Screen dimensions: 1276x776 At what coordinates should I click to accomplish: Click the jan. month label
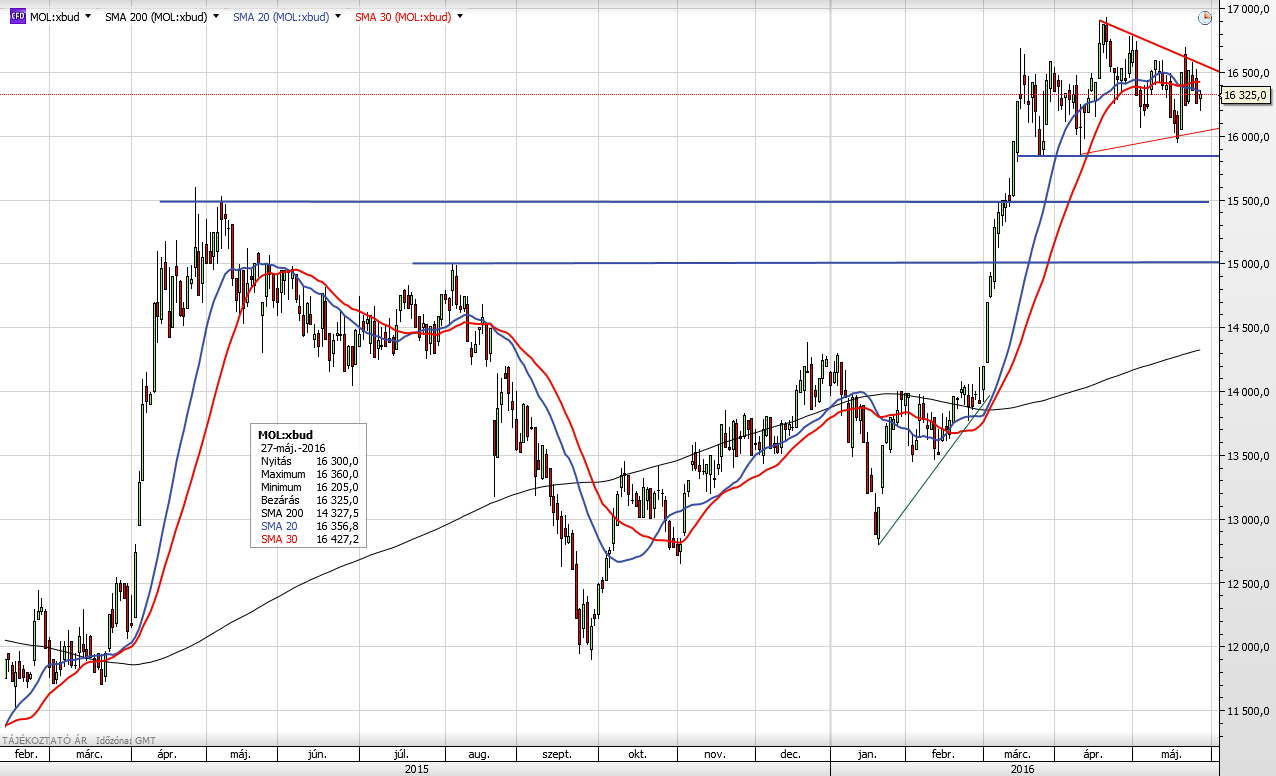867,755
